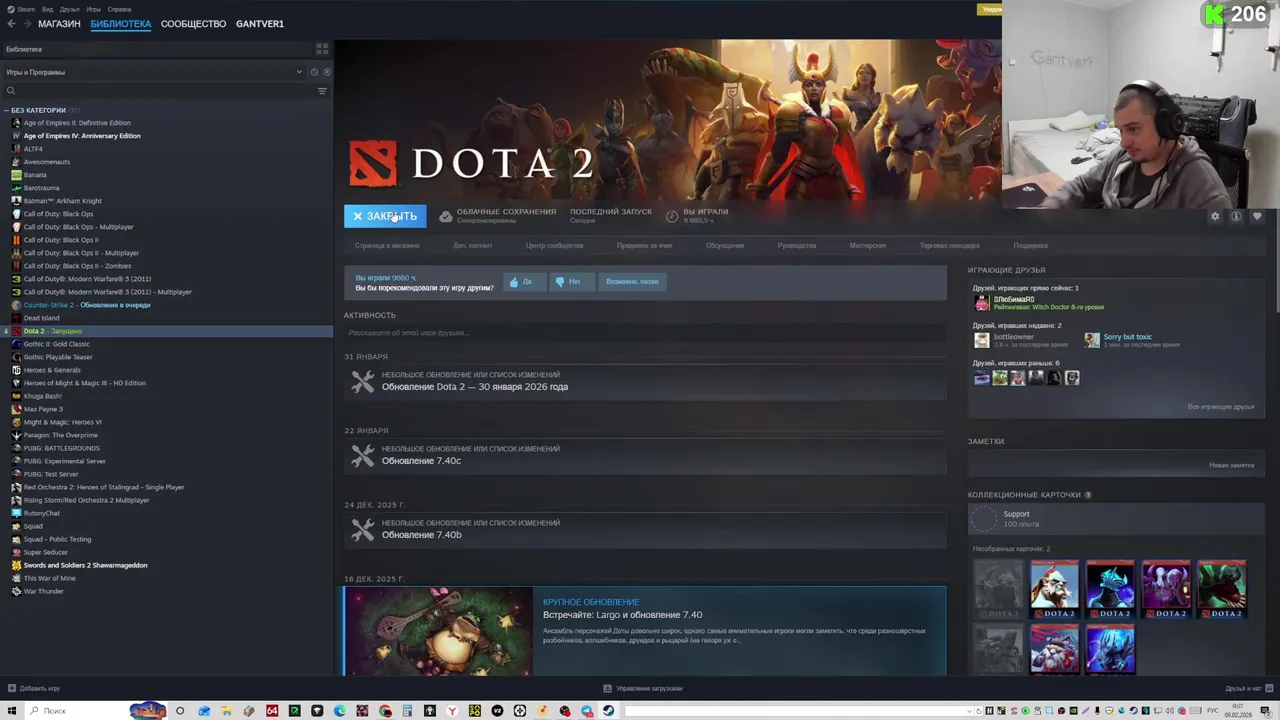The height and width of the screenshot is (720, 1280).
Task: Select Barotrauma in game list
Action: click(x=41, y=188)
